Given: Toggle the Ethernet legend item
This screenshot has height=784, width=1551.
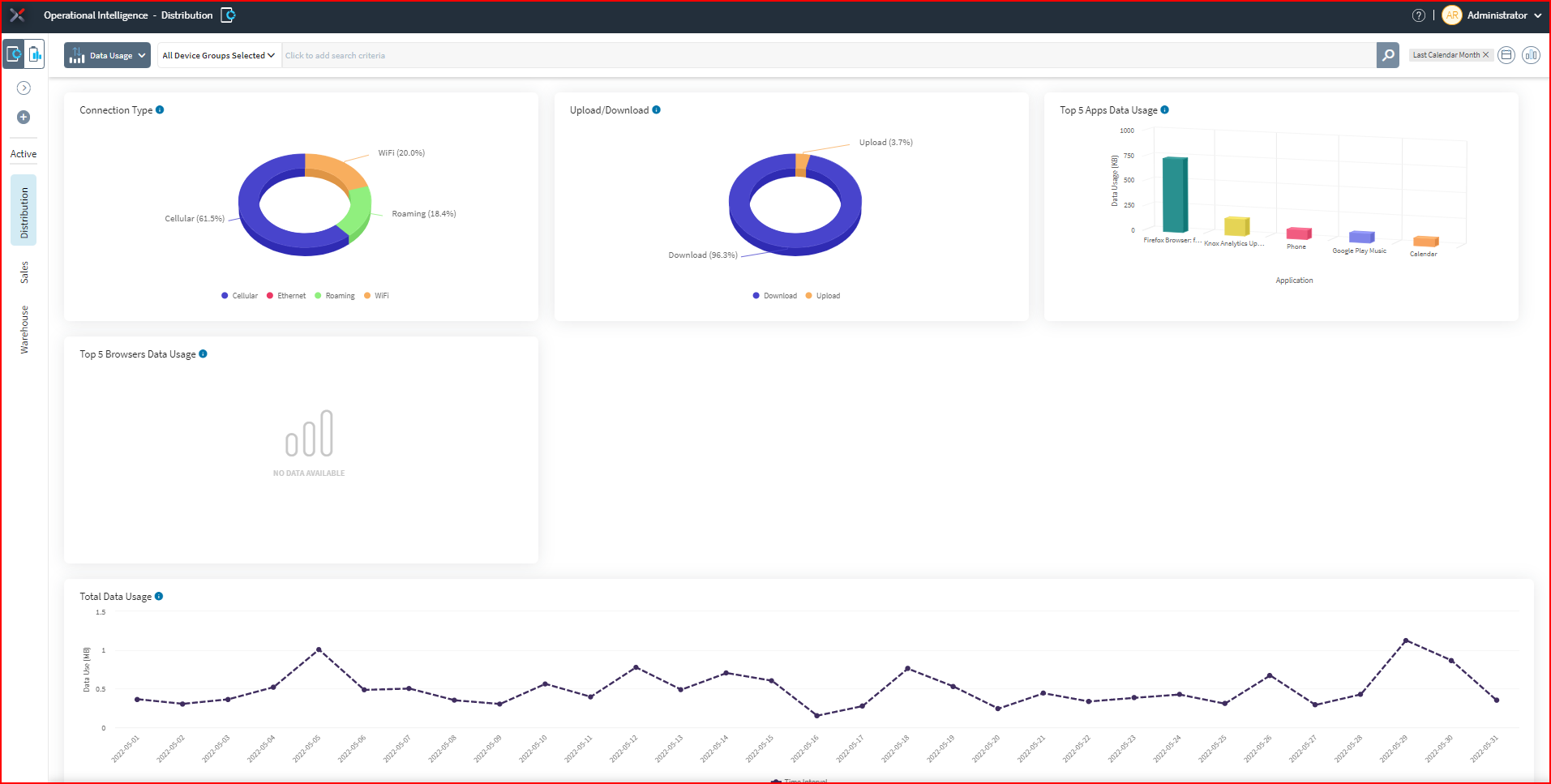Looking at the screenshot, I should (x=286, y=296).
